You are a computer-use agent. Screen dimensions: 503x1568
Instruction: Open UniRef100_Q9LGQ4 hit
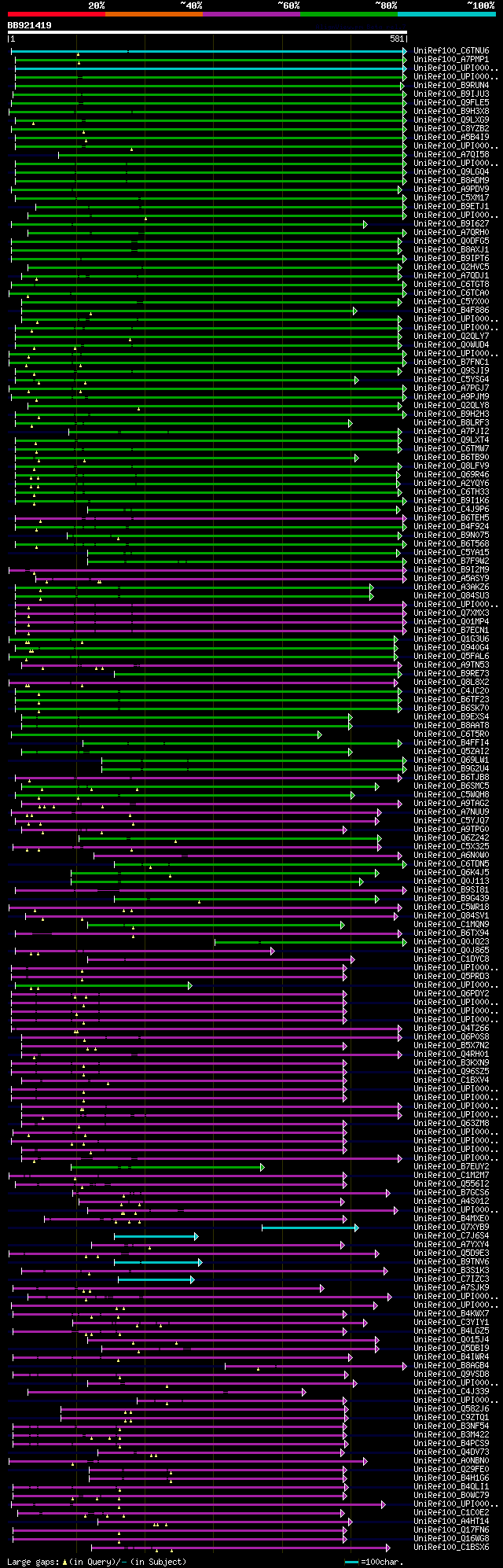point(451,172)
